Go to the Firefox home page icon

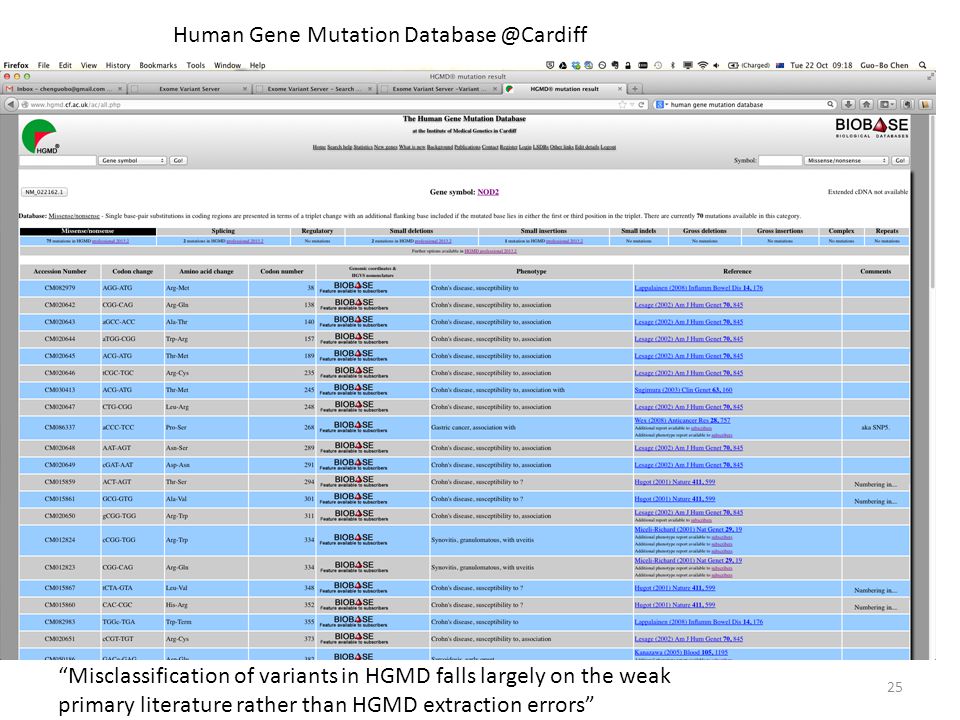tap(866, 105)
